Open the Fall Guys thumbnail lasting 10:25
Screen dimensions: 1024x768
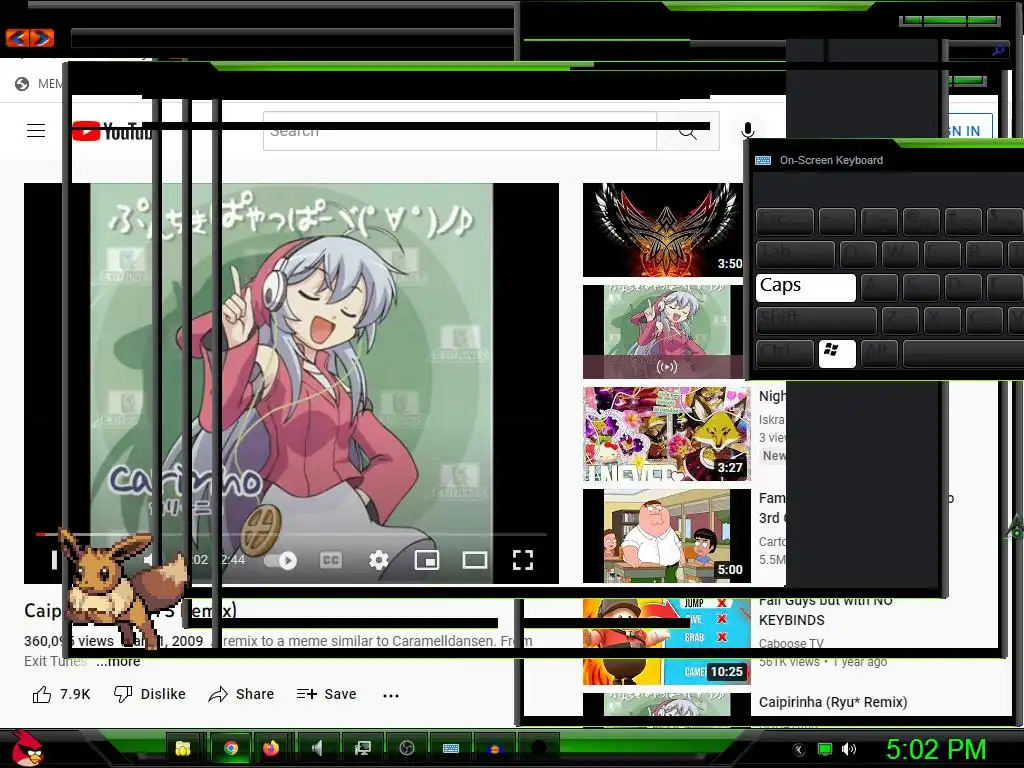[667, 641]
